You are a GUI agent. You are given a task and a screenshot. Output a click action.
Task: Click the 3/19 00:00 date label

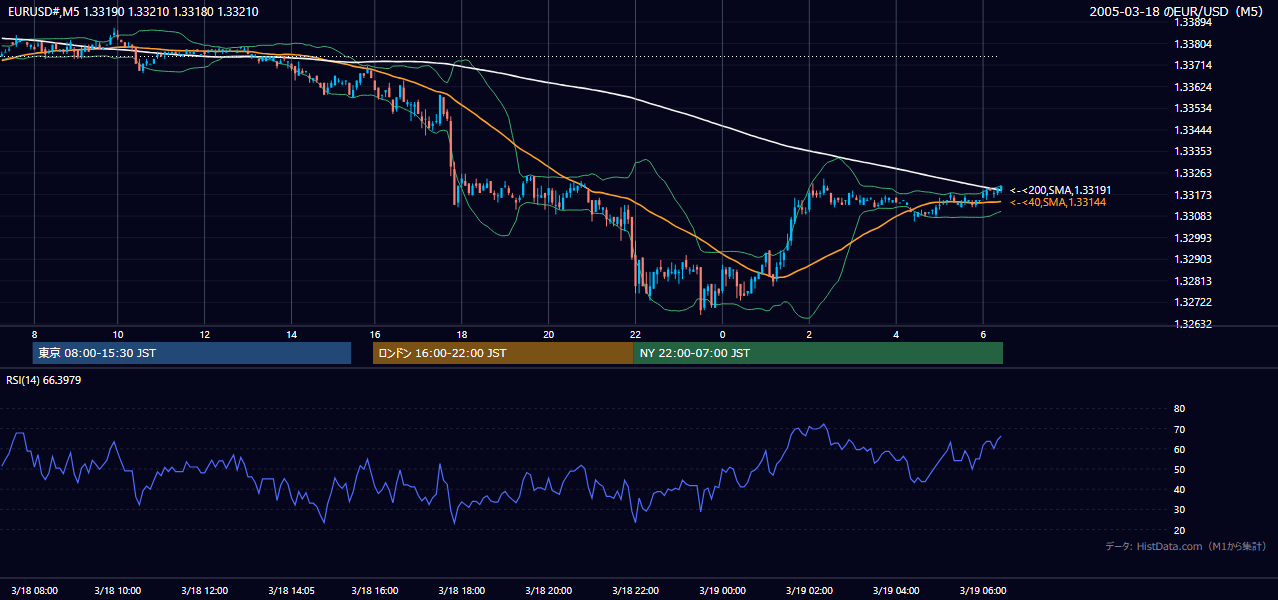722,590
